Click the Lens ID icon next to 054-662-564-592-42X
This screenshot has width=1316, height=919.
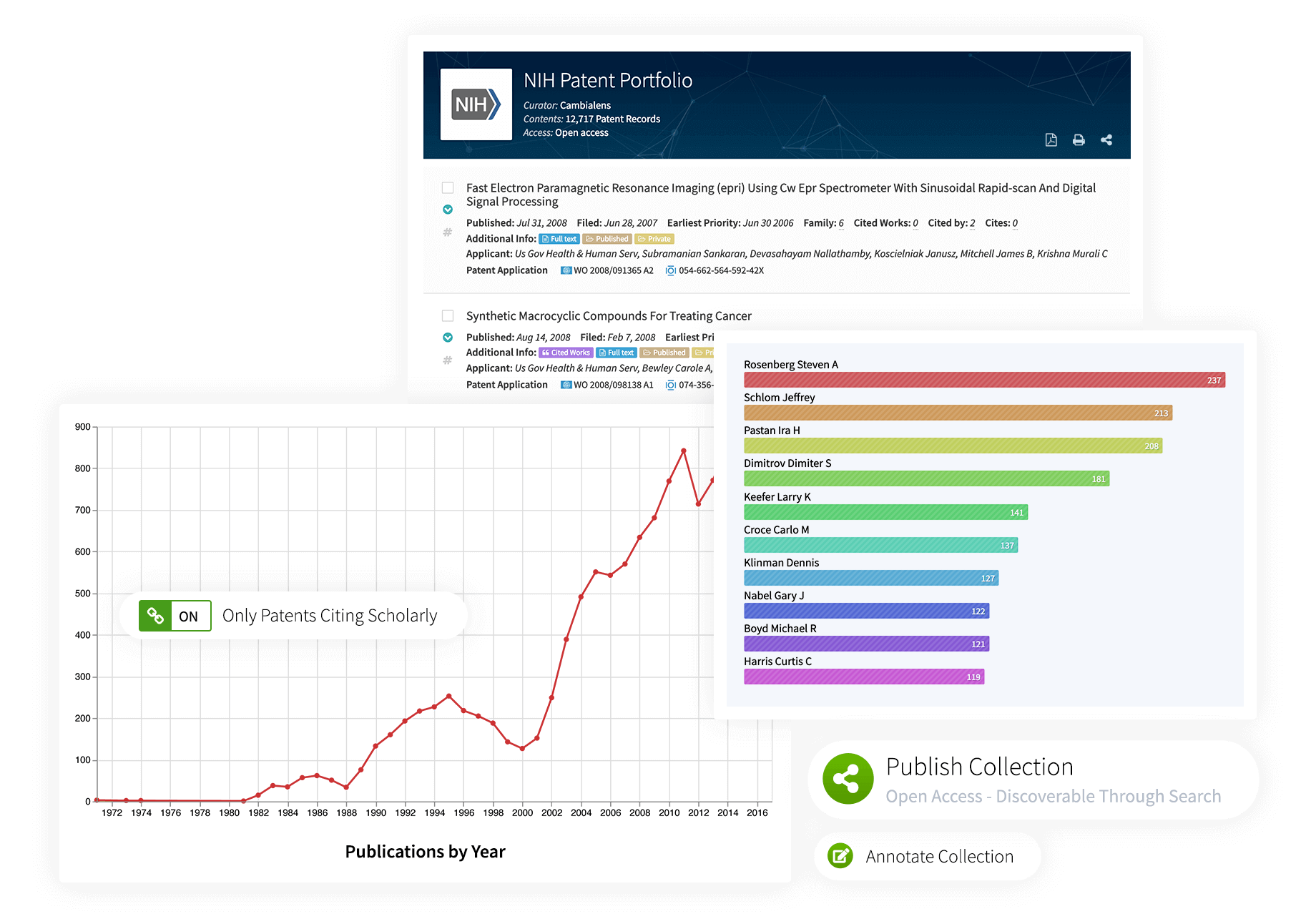pyautogui.click(x=670, y=270)
